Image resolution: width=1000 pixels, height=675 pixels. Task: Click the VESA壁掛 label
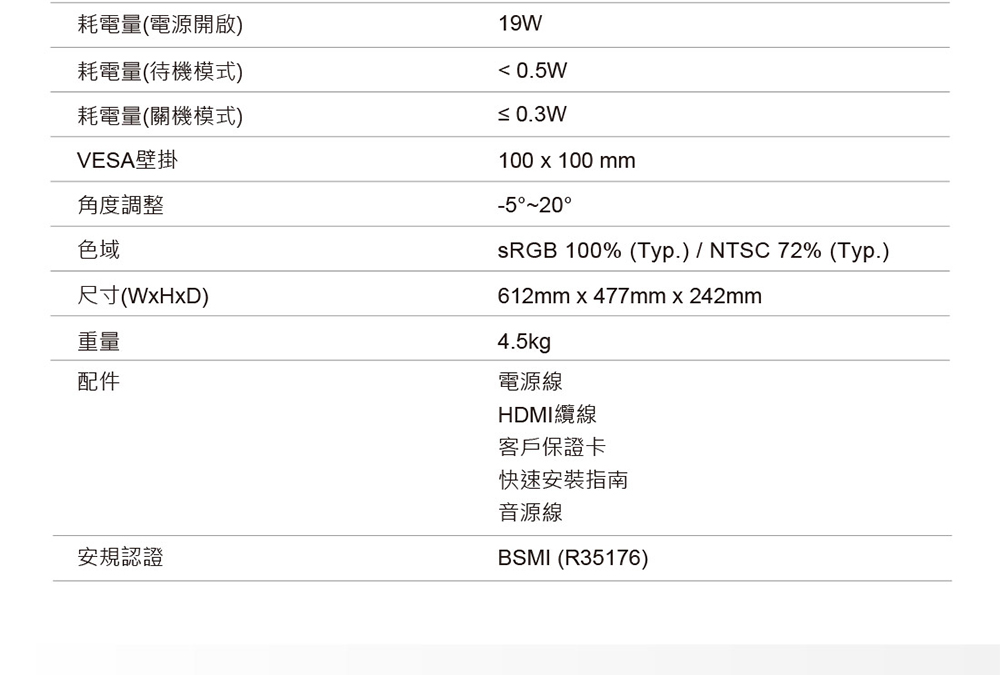129,161
